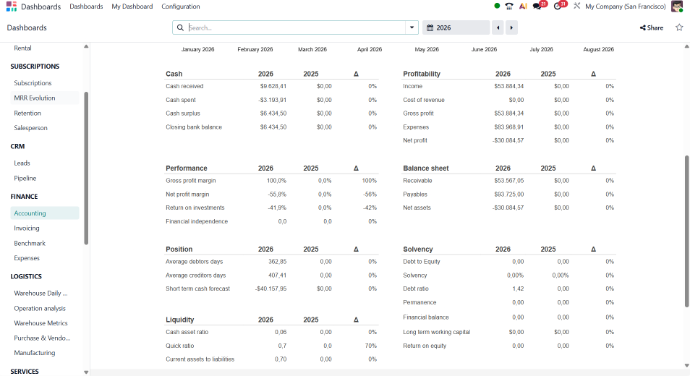Click the main content vertical scrollbar
The image size is (690, 376).
(687, 231)
